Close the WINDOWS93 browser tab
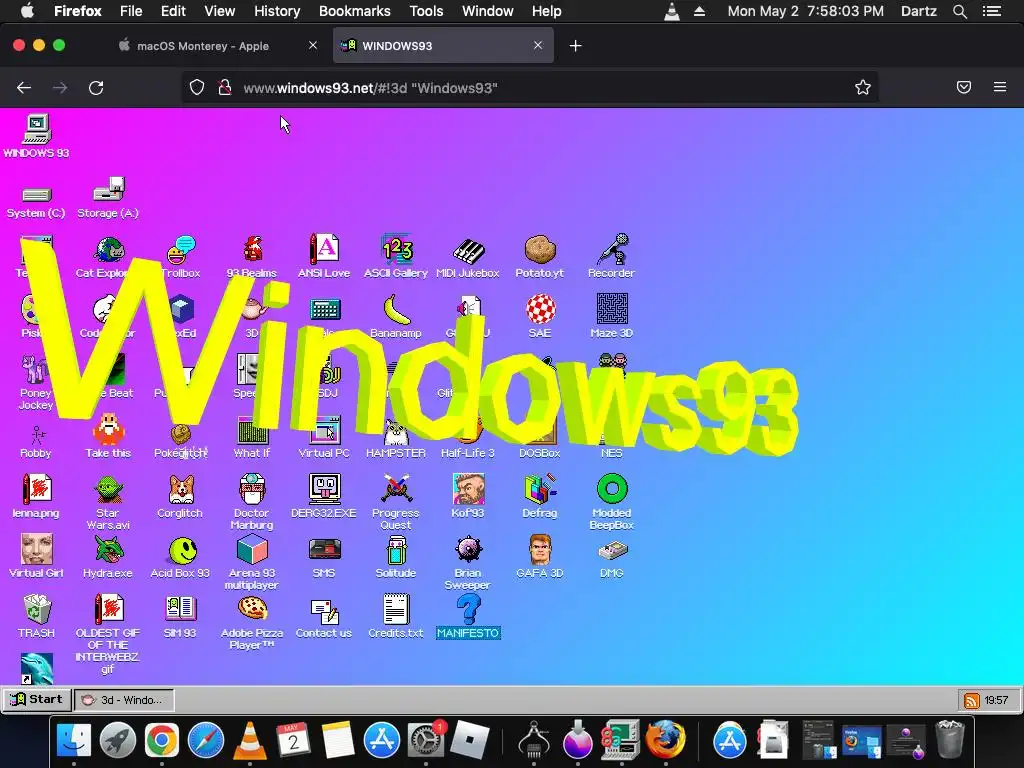 coord(538,45)
